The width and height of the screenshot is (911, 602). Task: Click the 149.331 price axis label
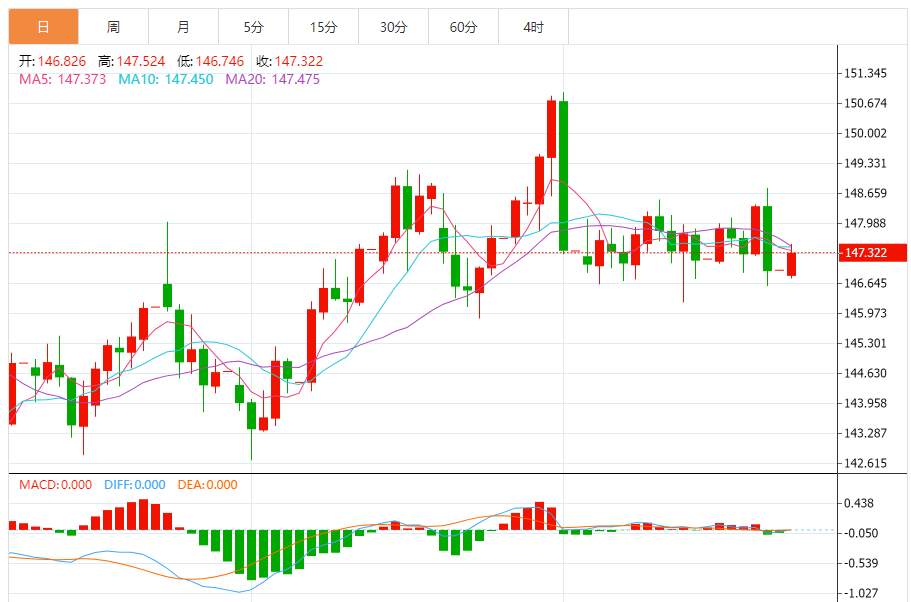pos(866,163)
